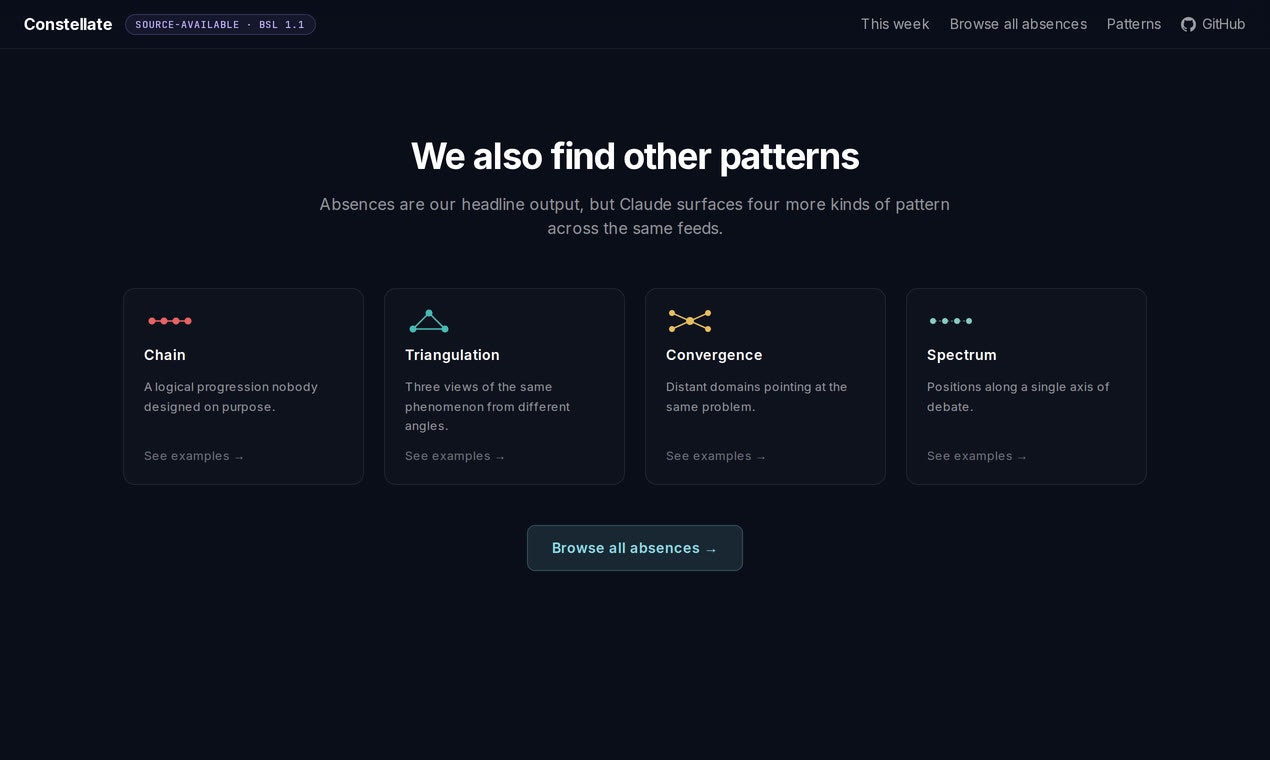Select the Triangulation triangle icon
Image resolution: width=1270 pixels, height=760 pixels.
(x=429, y=320)
